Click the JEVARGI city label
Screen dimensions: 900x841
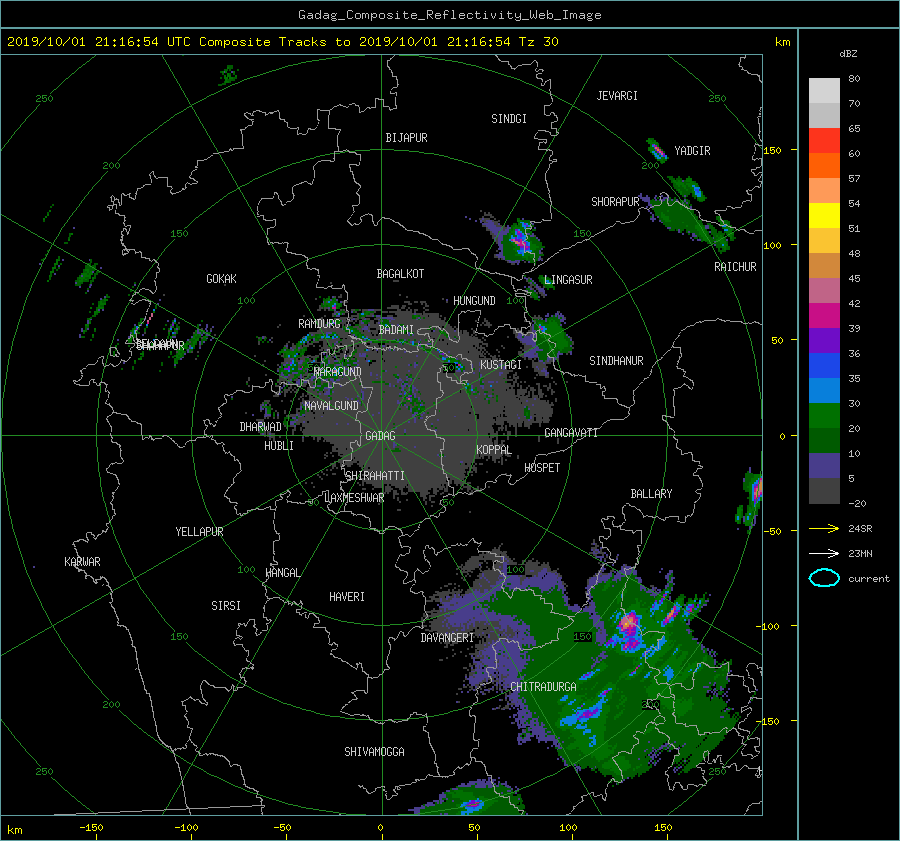tap(617, 96)
